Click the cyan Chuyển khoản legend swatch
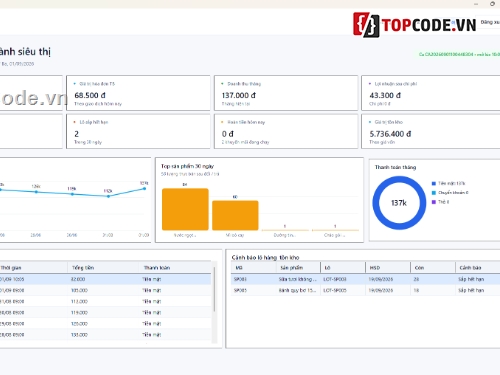 pyautogui.click(x=434, y=193)
